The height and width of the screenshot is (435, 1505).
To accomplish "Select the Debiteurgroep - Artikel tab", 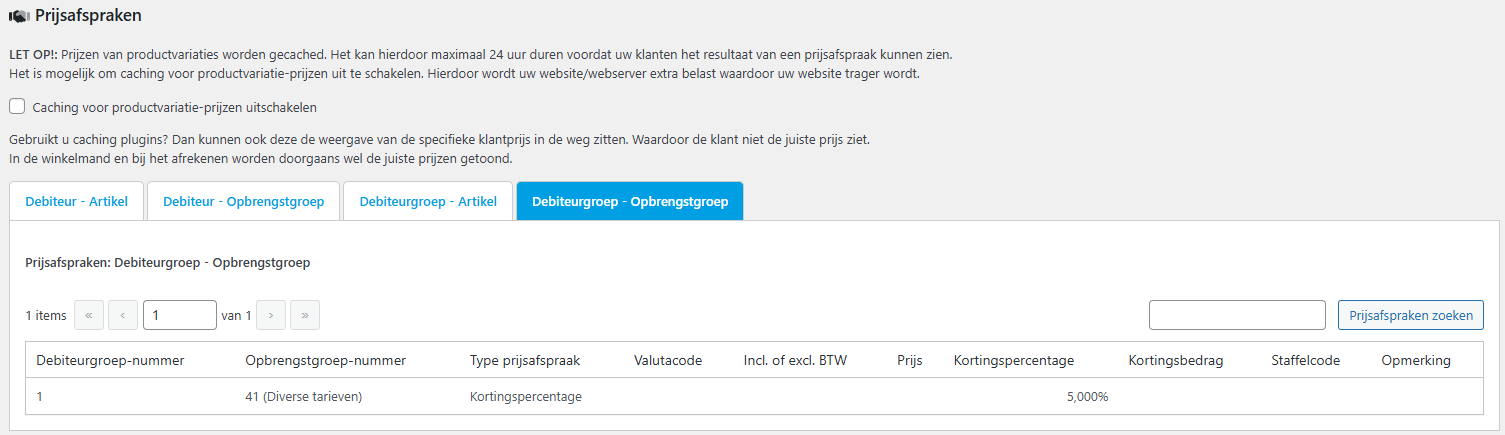I will click(x=428, y=201).
